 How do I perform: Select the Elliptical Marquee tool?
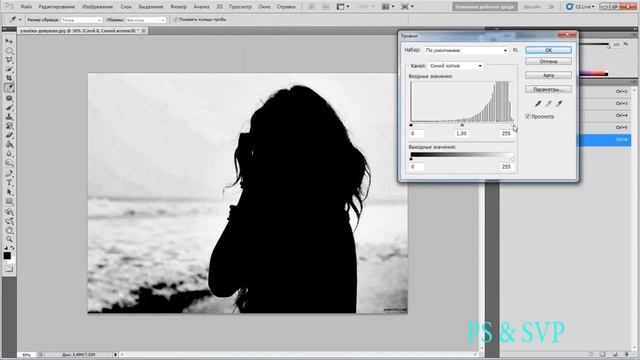(9, 51)
